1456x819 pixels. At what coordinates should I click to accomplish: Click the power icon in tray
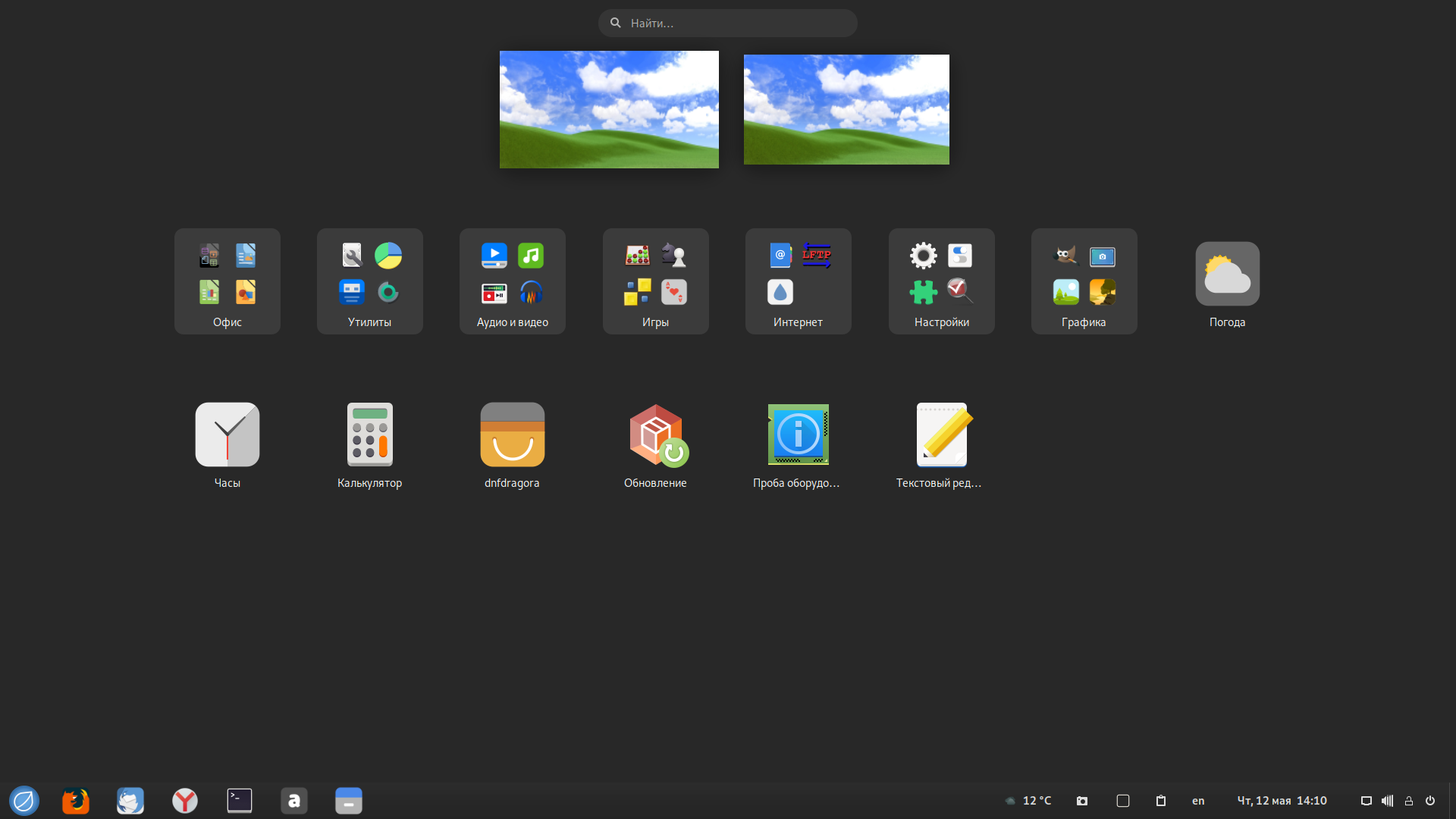[1430, 801]
